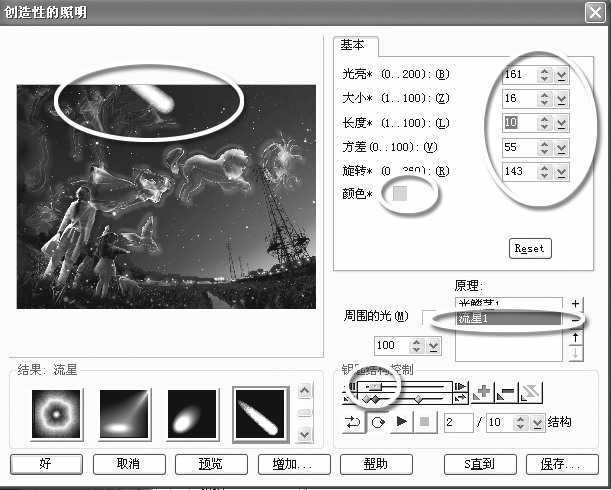Screen dimensions: 611x490
Task: Expand the 旋转 rotation value dropdown
Action: click(561, 171)
